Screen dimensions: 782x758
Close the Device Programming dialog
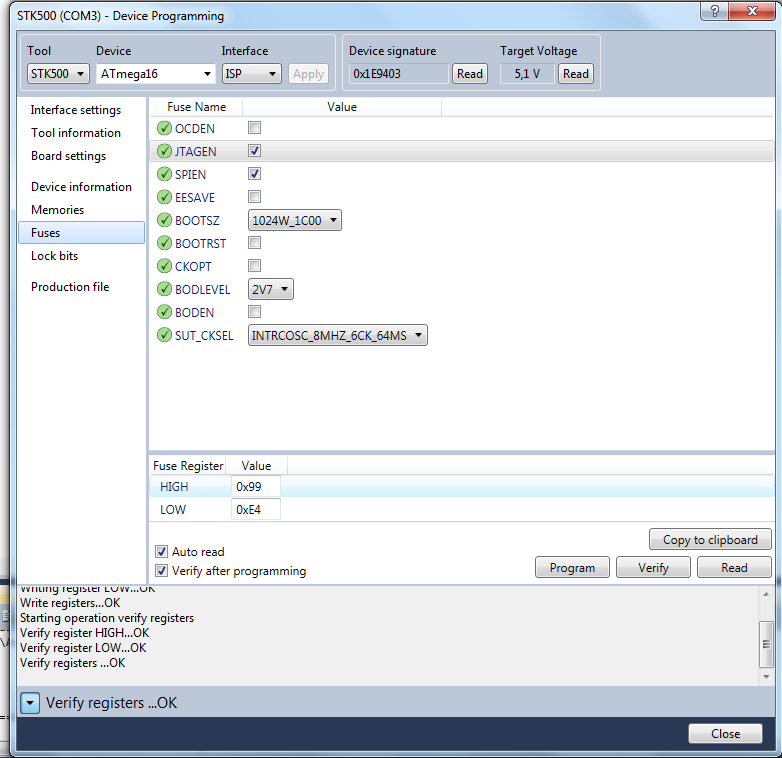[x=725, y=734]
